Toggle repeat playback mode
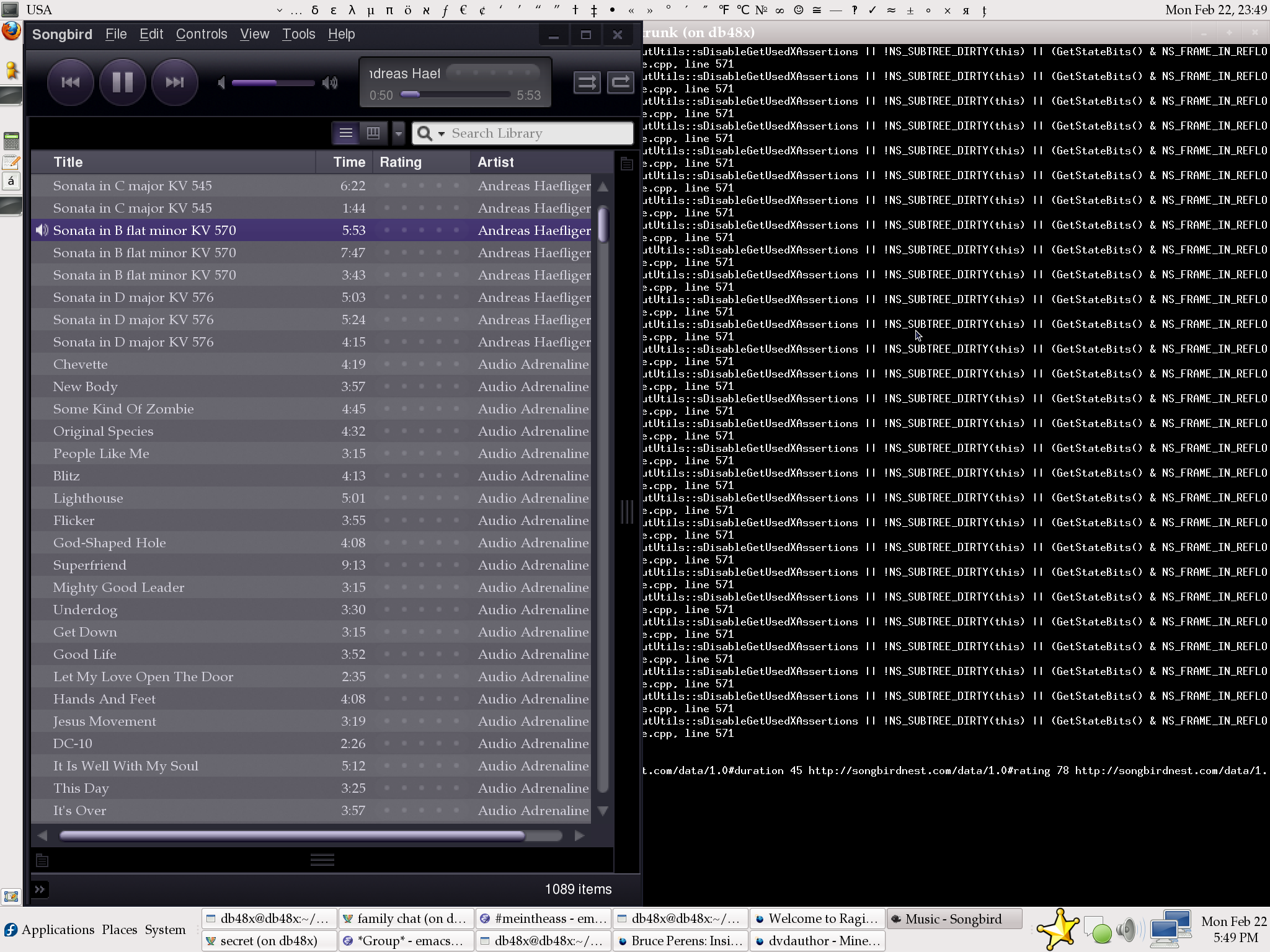This screenshot has width=1270, height=952. (x=620, y=82)
